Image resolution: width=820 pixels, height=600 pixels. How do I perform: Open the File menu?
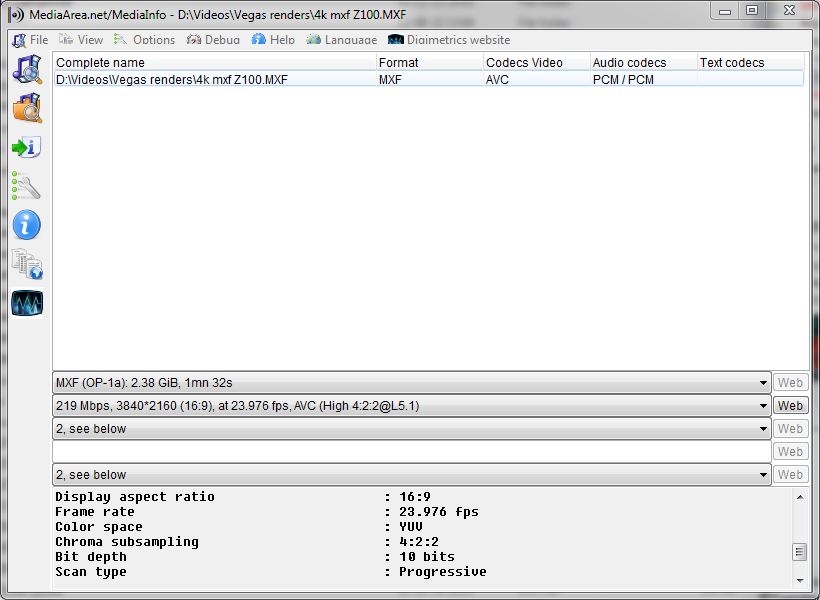[x=30, y=40]
